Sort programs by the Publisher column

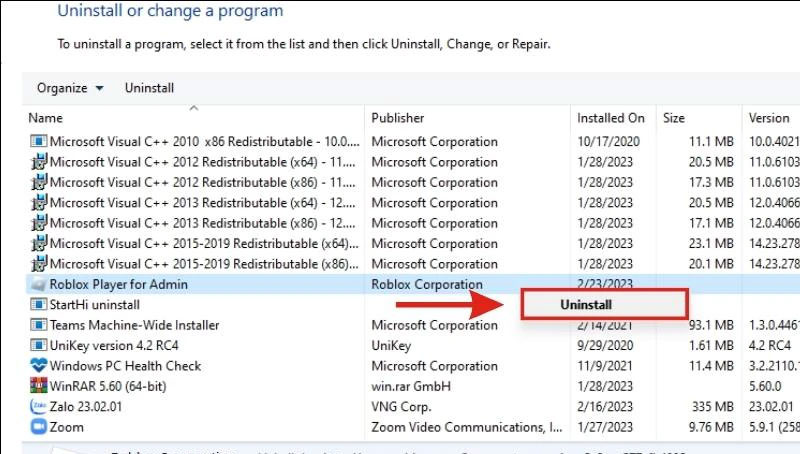pos(398,118)
